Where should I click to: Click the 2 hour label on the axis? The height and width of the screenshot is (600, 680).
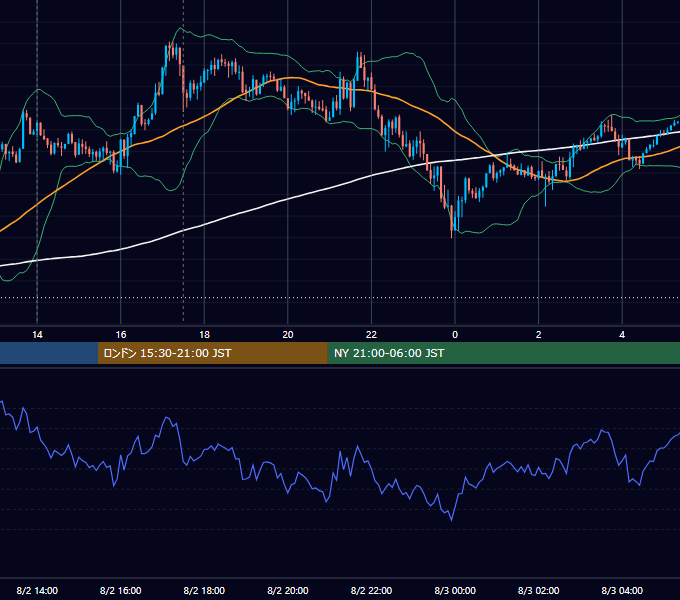point(539,335)
